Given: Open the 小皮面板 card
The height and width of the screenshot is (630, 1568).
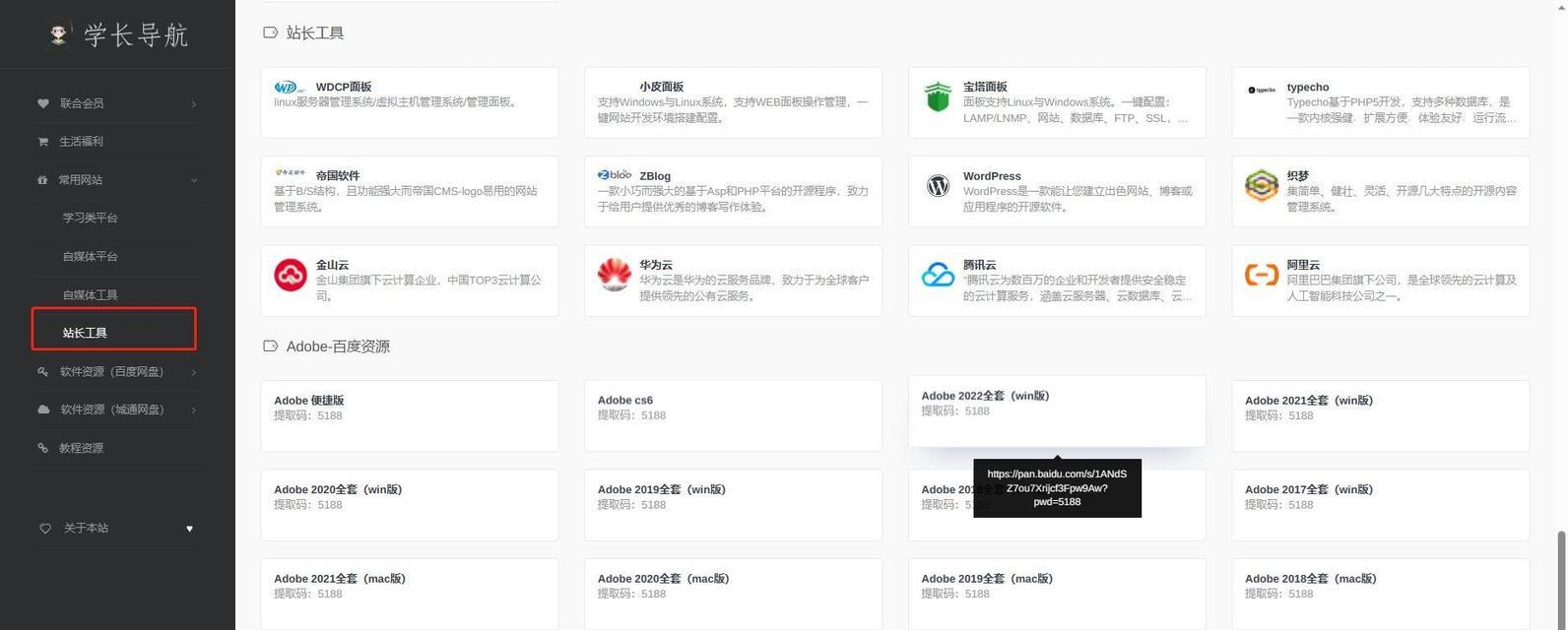Looking at the screenshot, I should tap(733, 102).
